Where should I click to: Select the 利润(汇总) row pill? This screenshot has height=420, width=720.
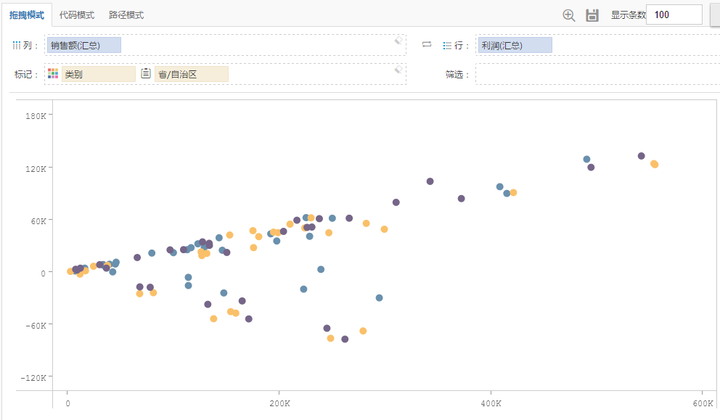[x=514, y=46]
